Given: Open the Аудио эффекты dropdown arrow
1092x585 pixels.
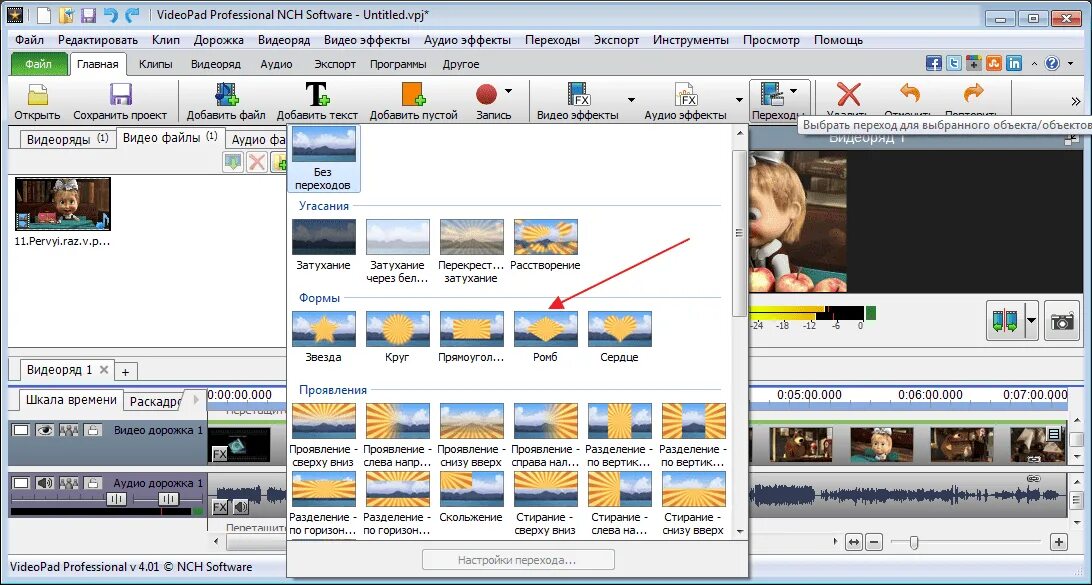Looking at the screenshot, I should pos(739,99).
